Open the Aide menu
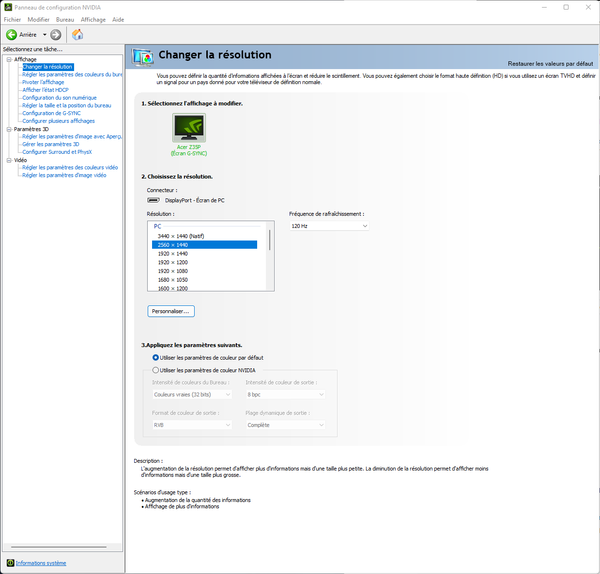The height and width of the screenshot is (574, 600). (x=118, y=20)
